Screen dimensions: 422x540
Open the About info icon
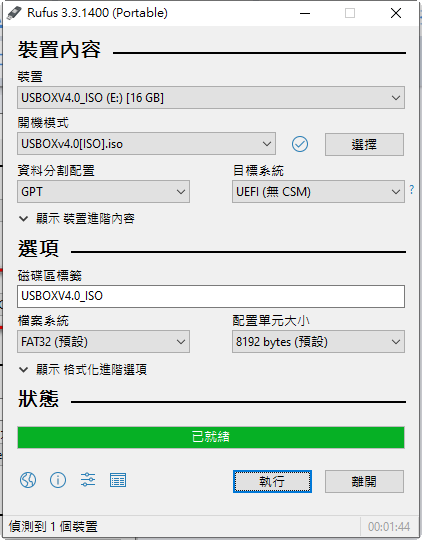point(58,480)
